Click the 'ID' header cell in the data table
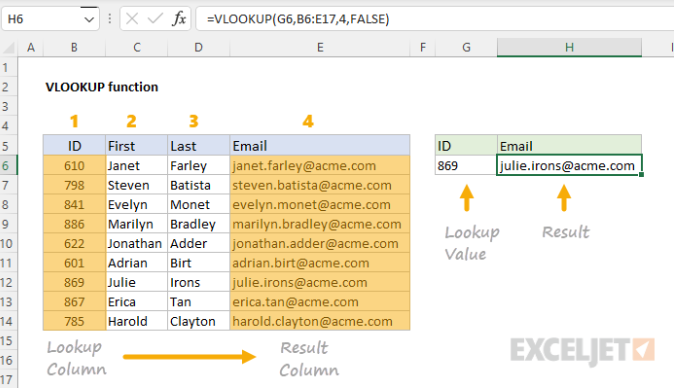 [x=74, y=146]
